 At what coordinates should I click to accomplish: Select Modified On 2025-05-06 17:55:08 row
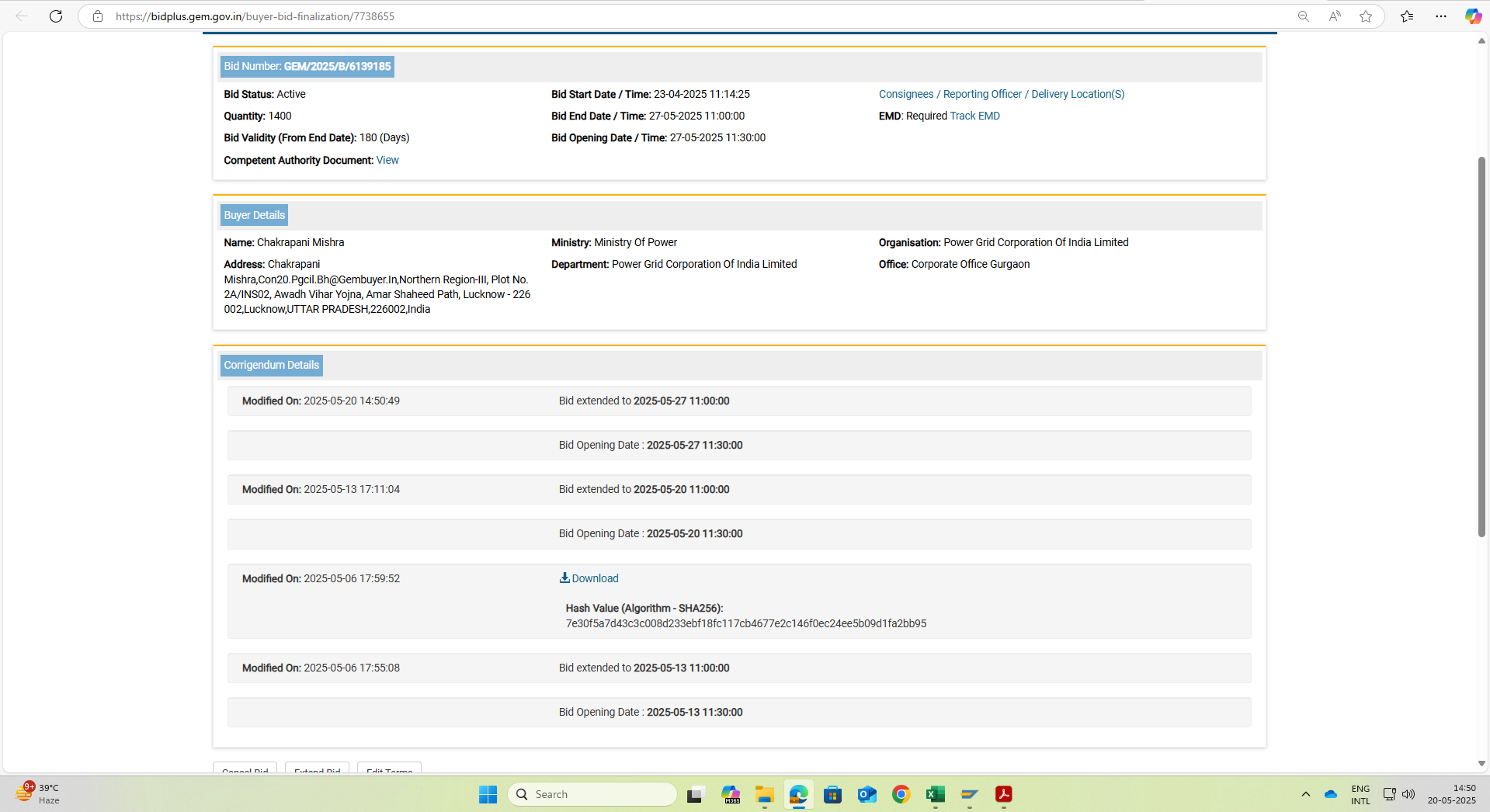click(739, 668)
